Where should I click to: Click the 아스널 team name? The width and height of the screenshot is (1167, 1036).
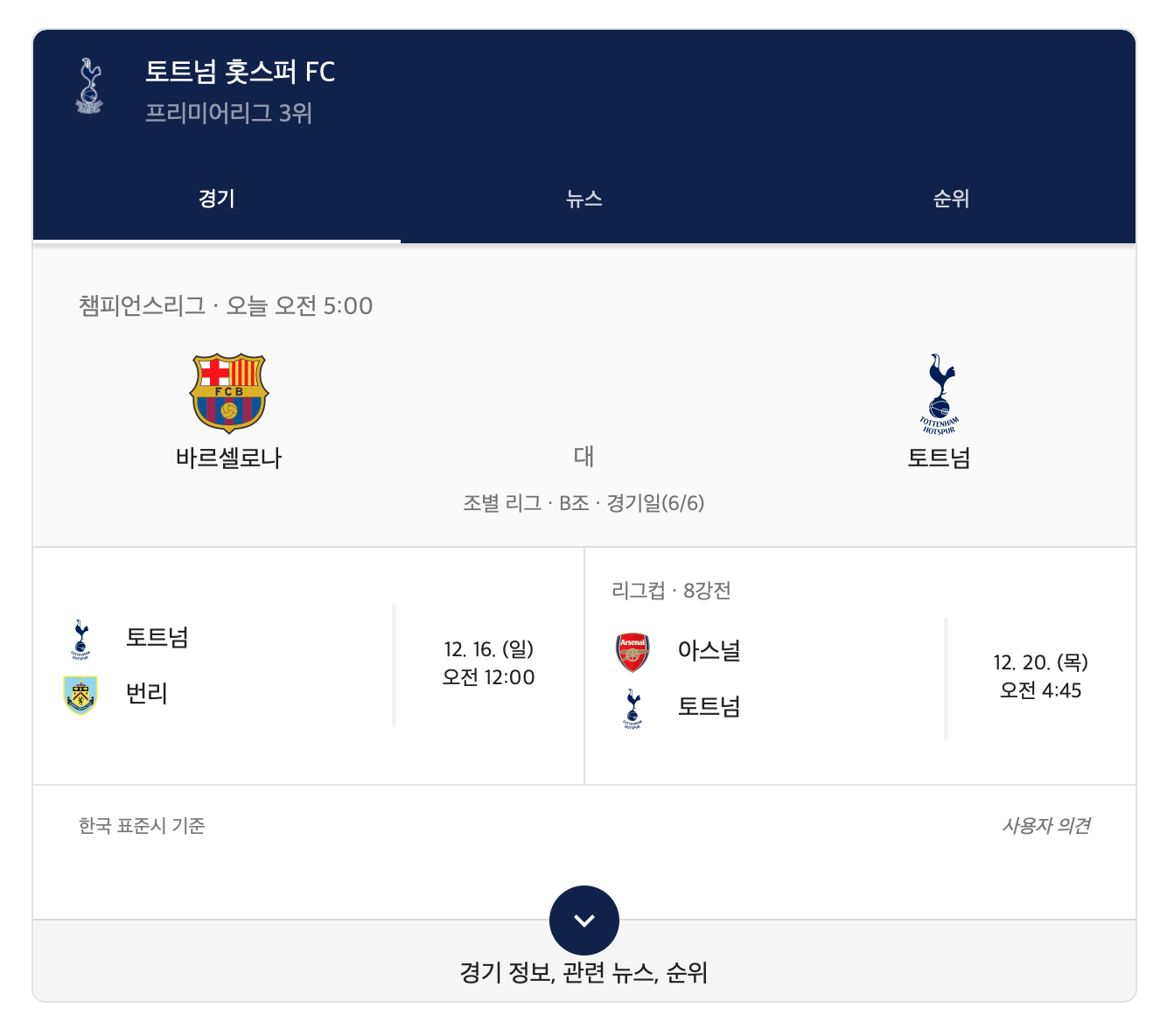pyautogui.click(x=709, y=651)
